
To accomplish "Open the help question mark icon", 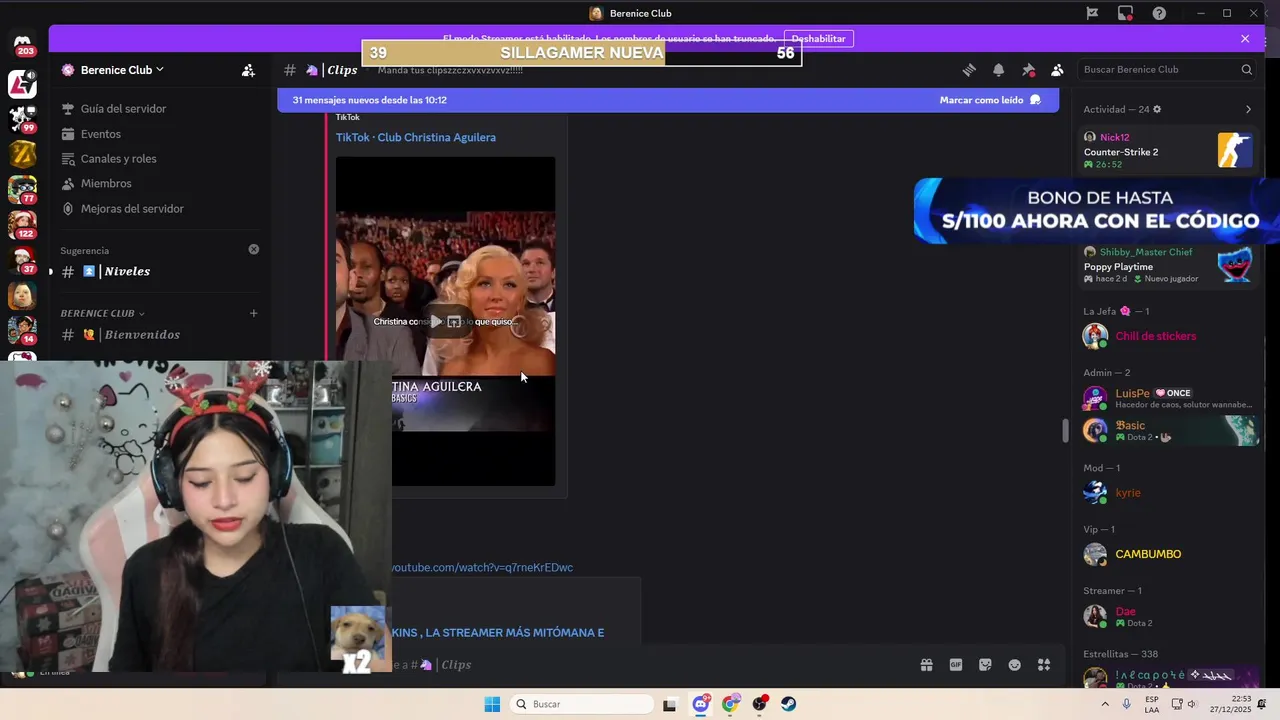I will tap(1159, 13).
